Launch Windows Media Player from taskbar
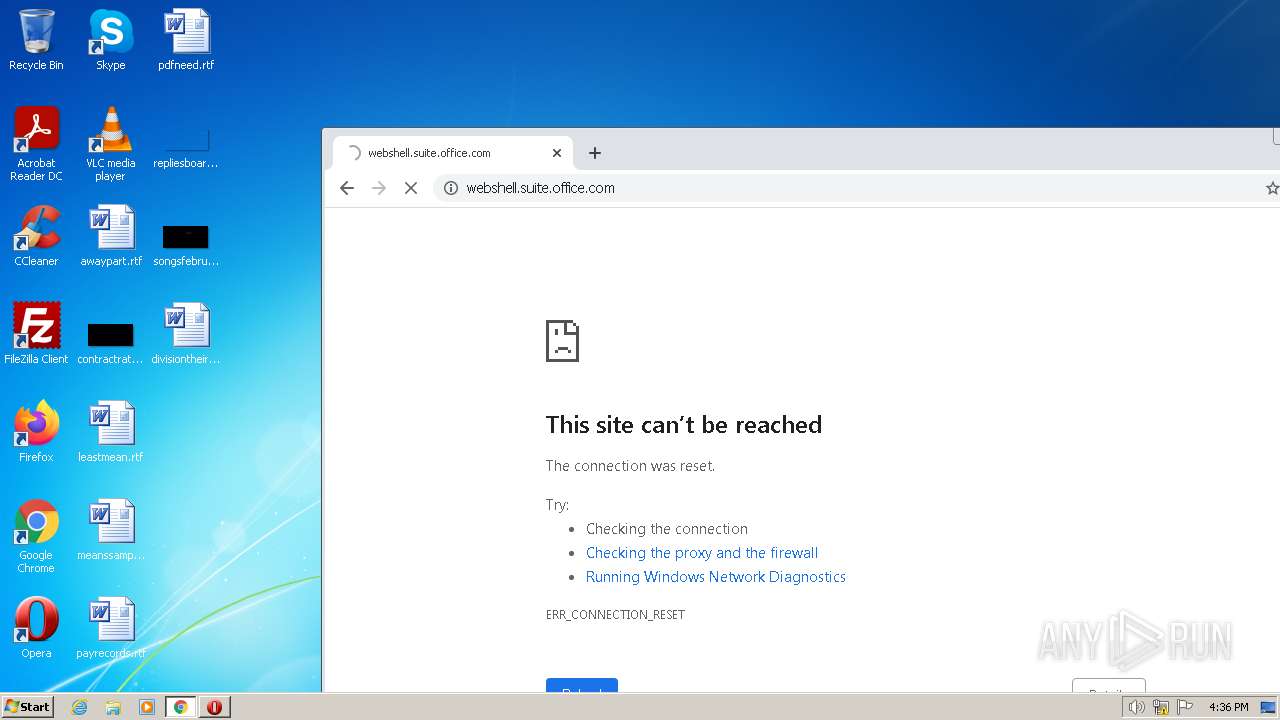This screenshot has height=720, width=1280. pos(147,707)
